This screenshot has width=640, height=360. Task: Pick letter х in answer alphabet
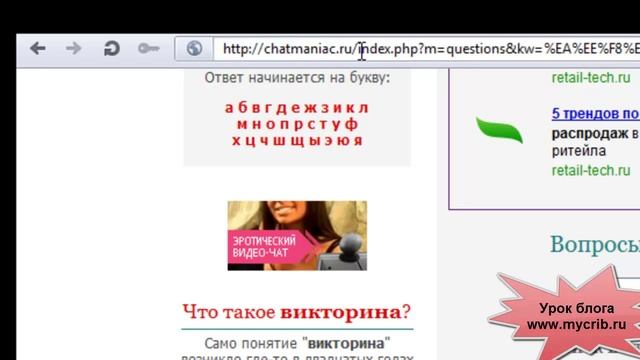[236, 141]
